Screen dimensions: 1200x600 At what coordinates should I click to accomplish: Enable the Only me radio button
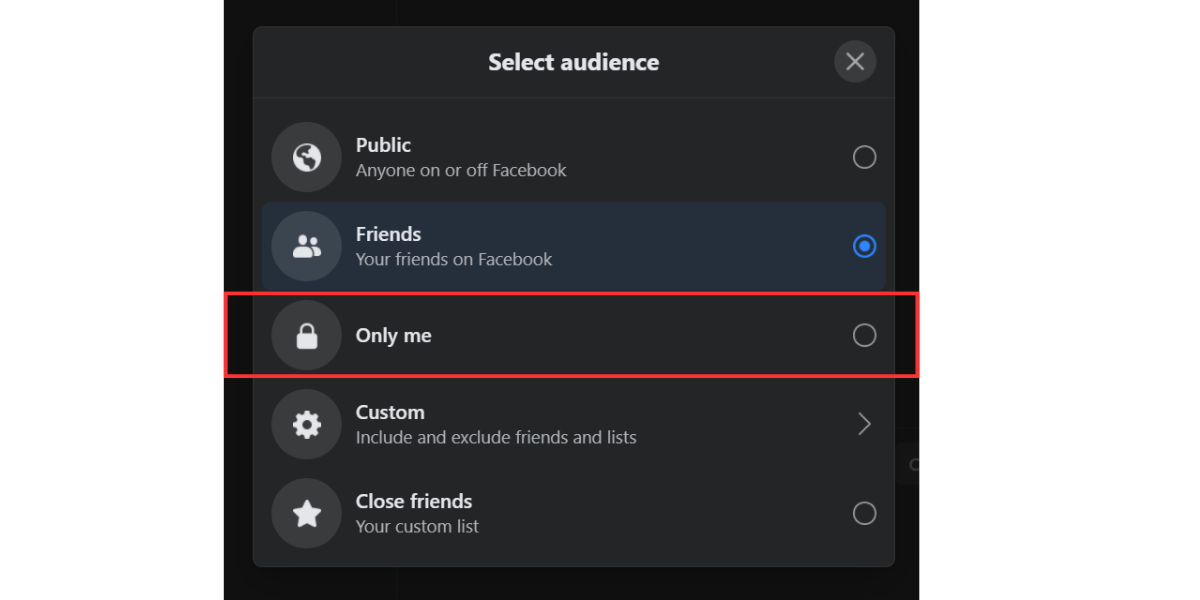click(864, 335)
